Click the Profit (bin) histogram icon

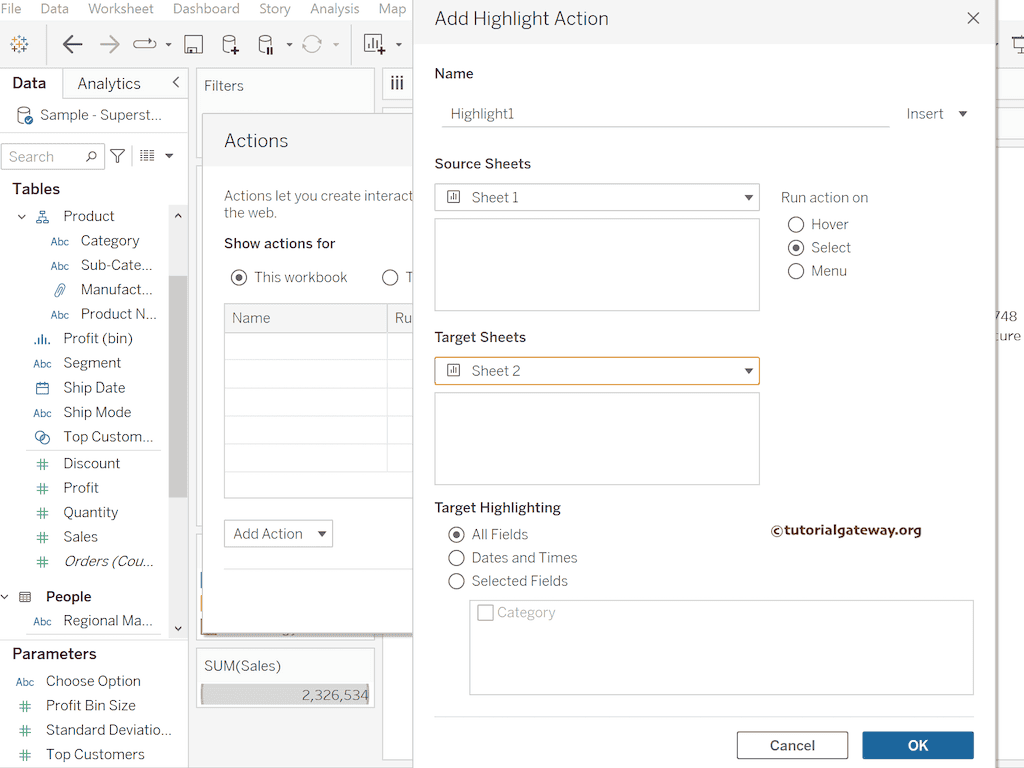click(42, 339)
